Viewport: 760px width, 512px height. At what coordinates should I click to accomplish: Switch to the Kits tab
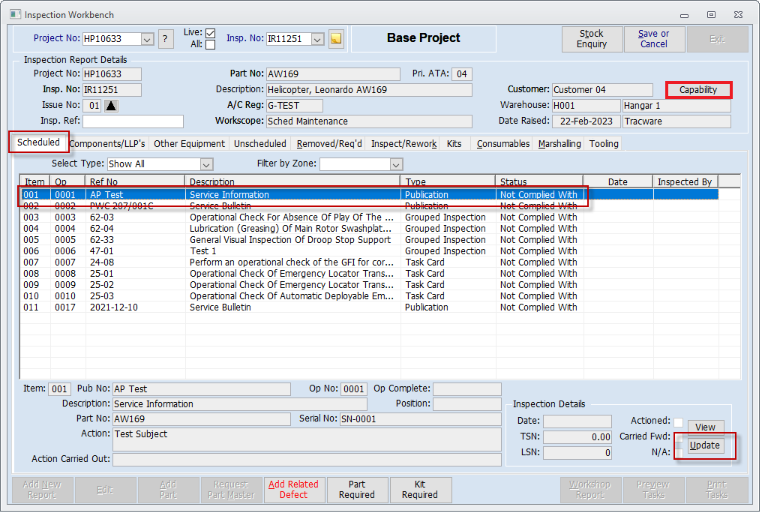coord(454,144)
